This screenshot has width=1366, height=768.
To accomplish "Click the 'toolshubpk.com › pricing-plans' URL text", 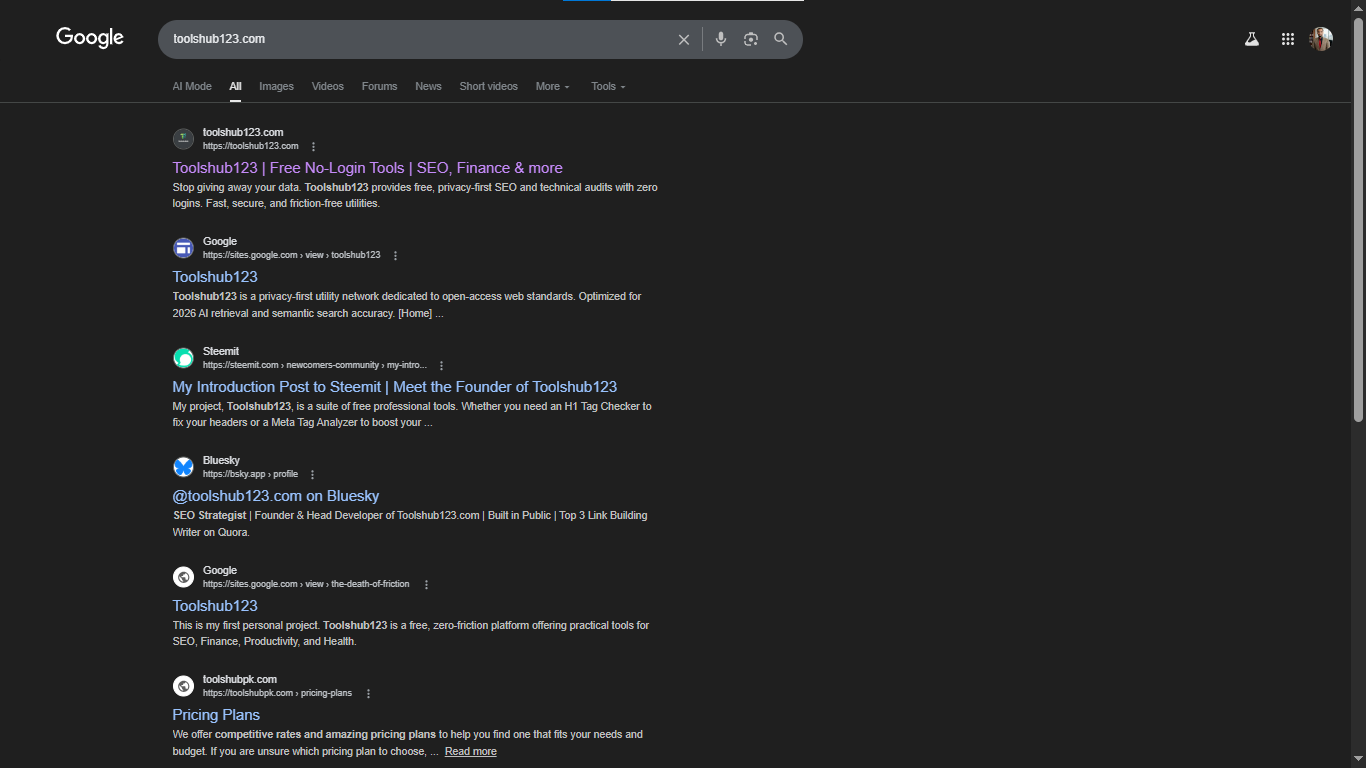I will 277,693.
